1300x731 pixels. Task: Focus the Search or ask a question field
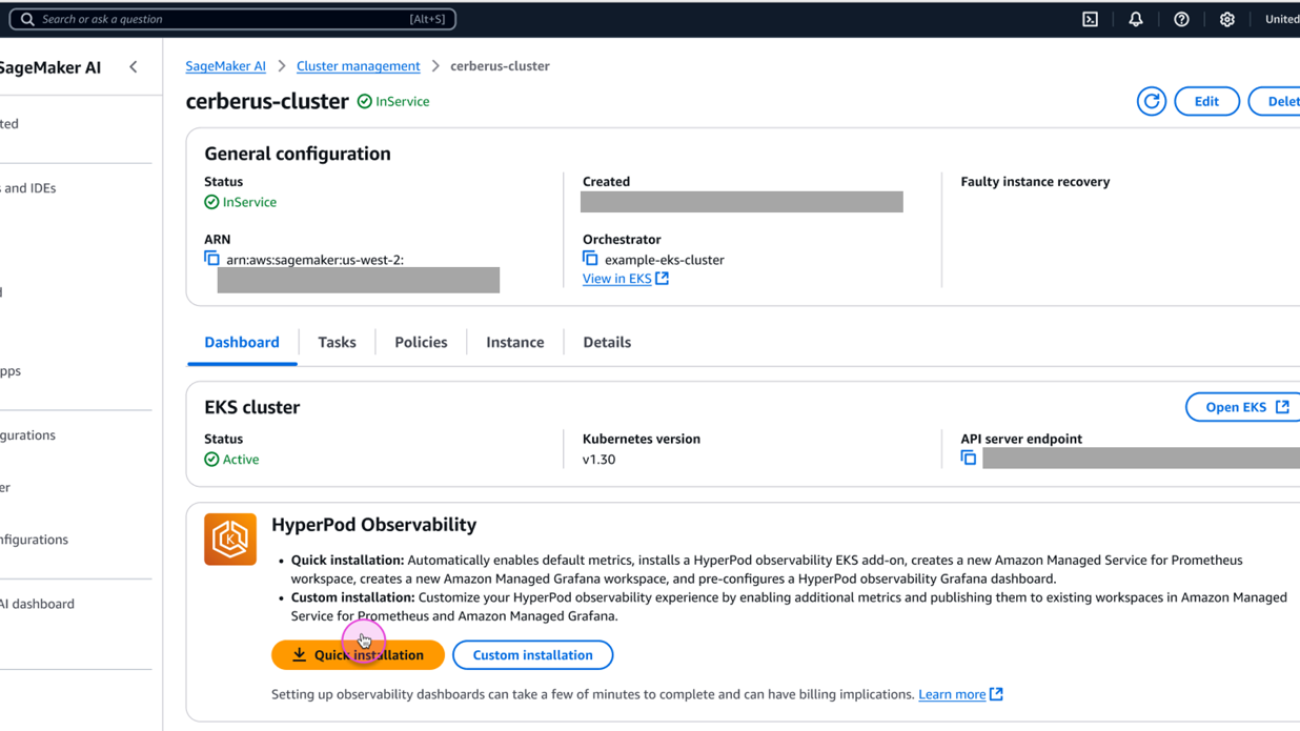pyautogui.click(x=233, y=19)
